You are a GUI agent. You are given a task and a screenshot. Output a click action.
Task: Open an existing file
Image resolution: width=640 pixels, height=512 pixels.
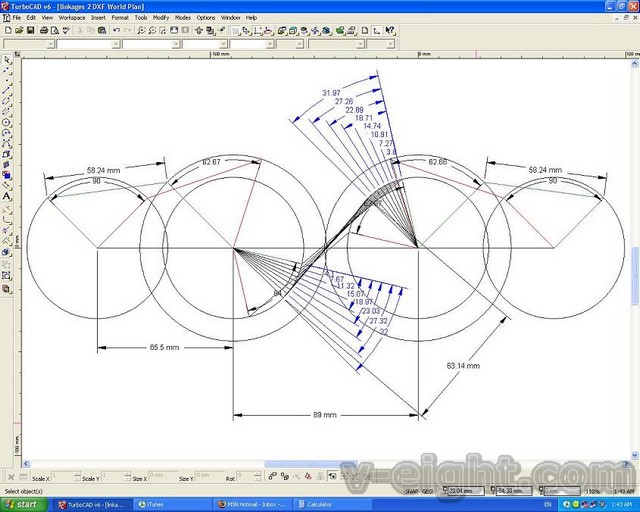click(x=19, y=30)
